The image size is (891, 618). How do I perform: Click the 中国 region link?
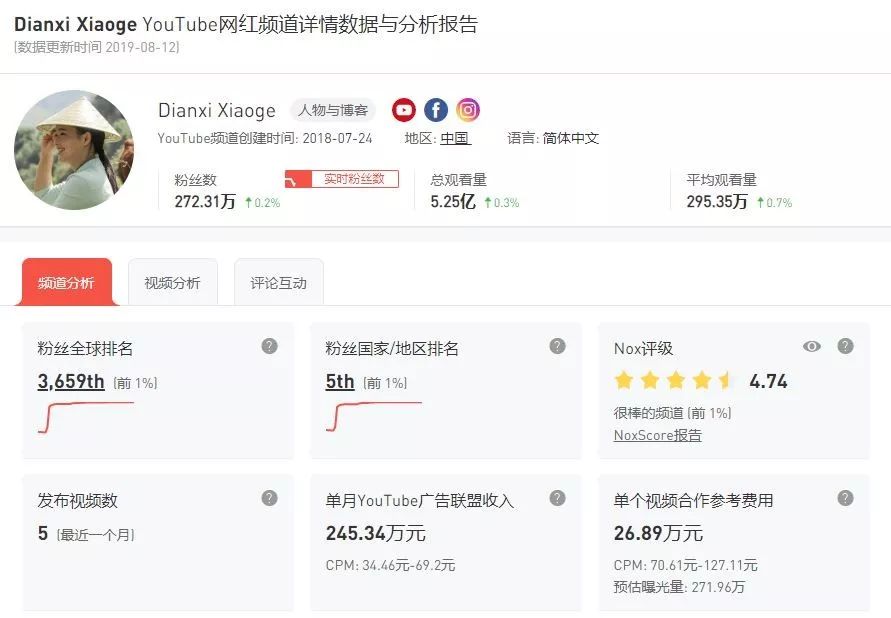coord(454,138)
